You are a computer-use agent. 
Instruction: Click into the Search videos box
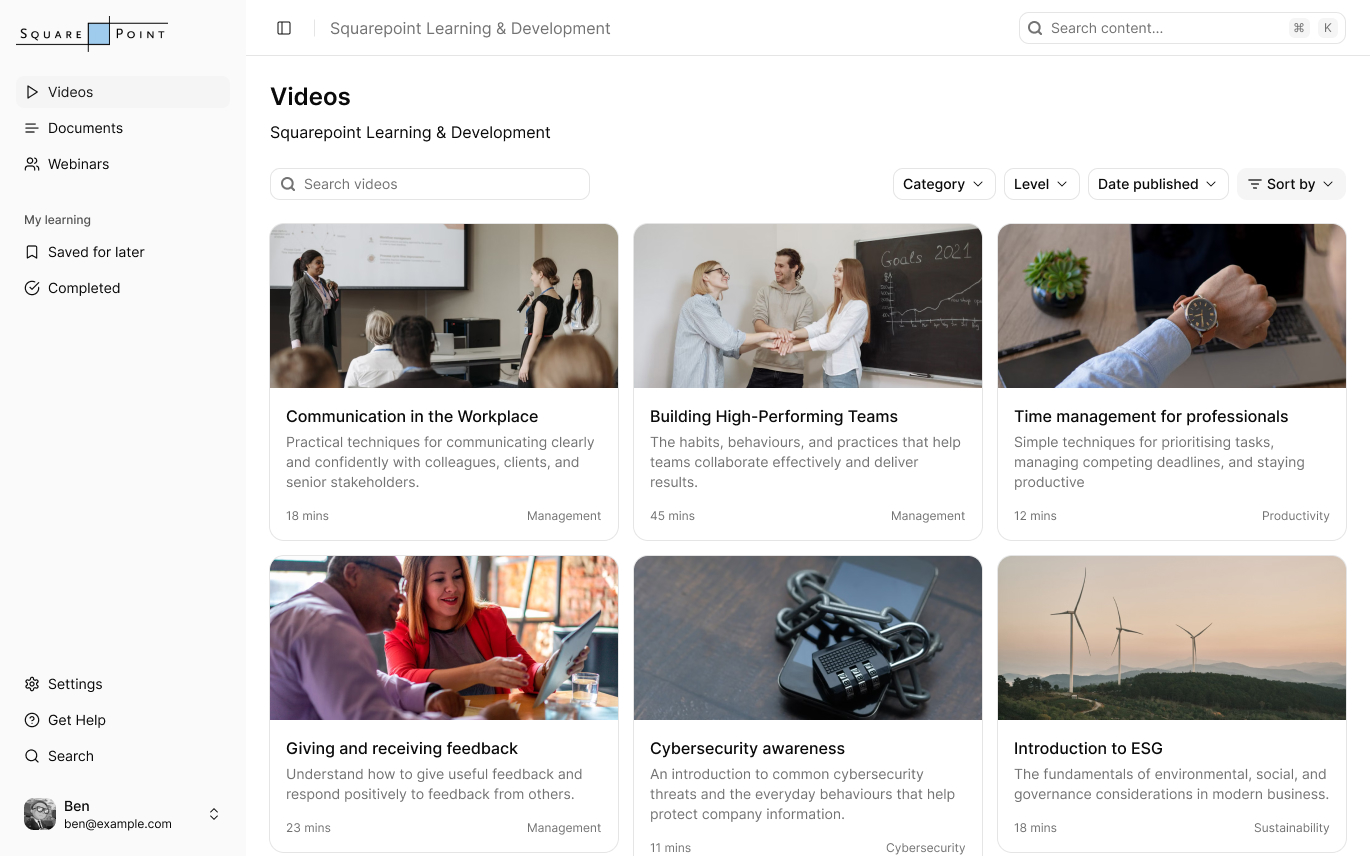tap(430, 184)
